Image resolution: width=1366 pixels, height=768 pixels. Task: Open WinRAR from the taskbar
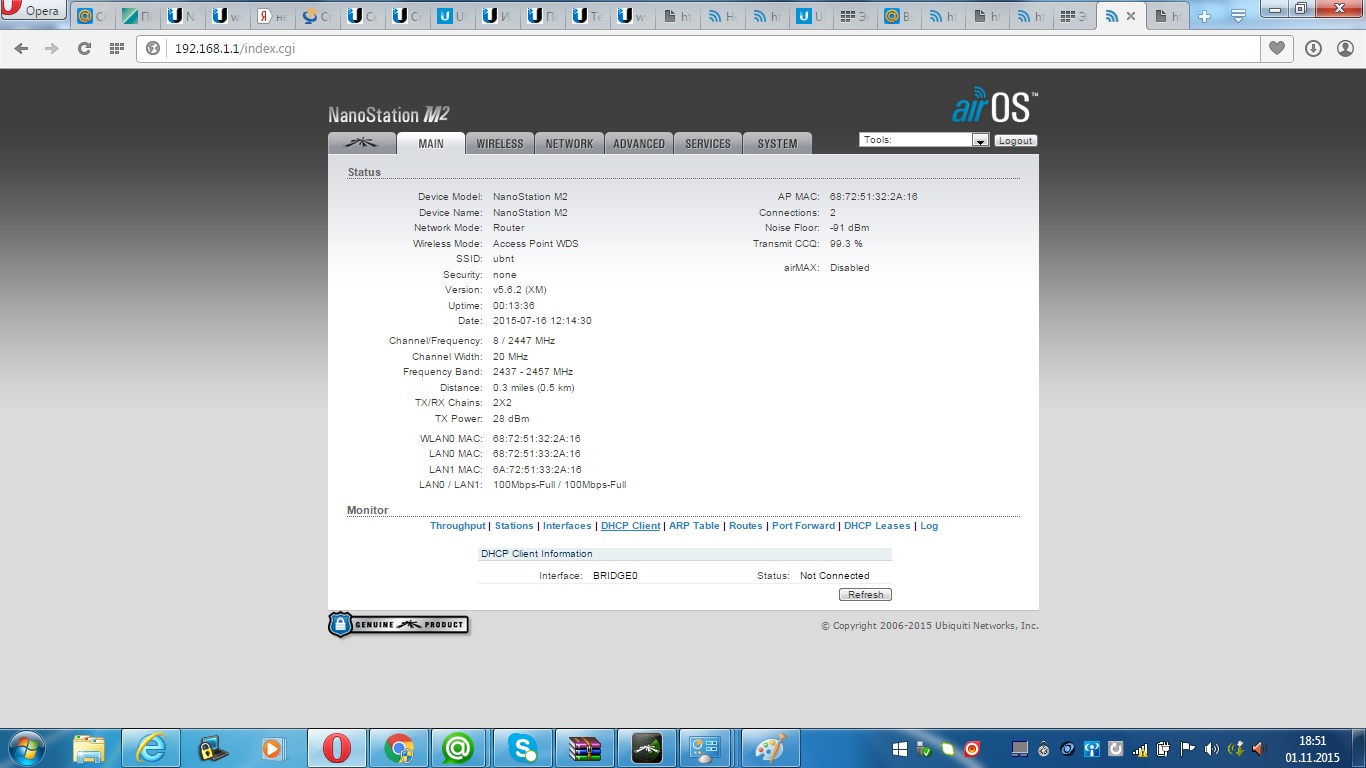tap(583, 748)
